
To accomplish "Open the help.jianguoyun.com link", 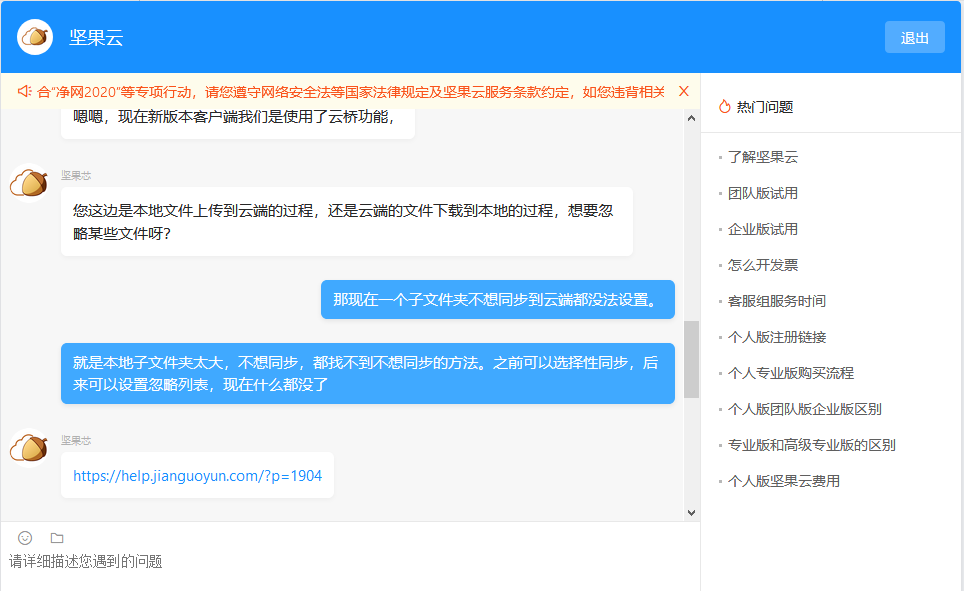I will 197,475.
